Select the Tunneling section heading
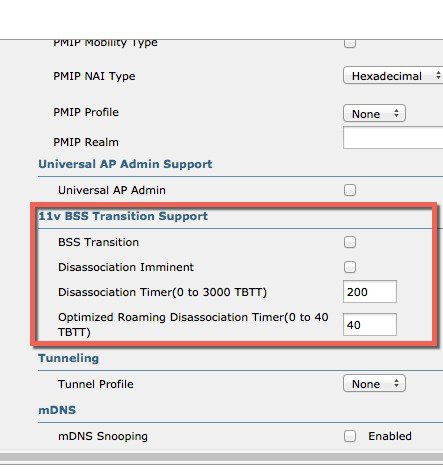 tap(69, 358)
